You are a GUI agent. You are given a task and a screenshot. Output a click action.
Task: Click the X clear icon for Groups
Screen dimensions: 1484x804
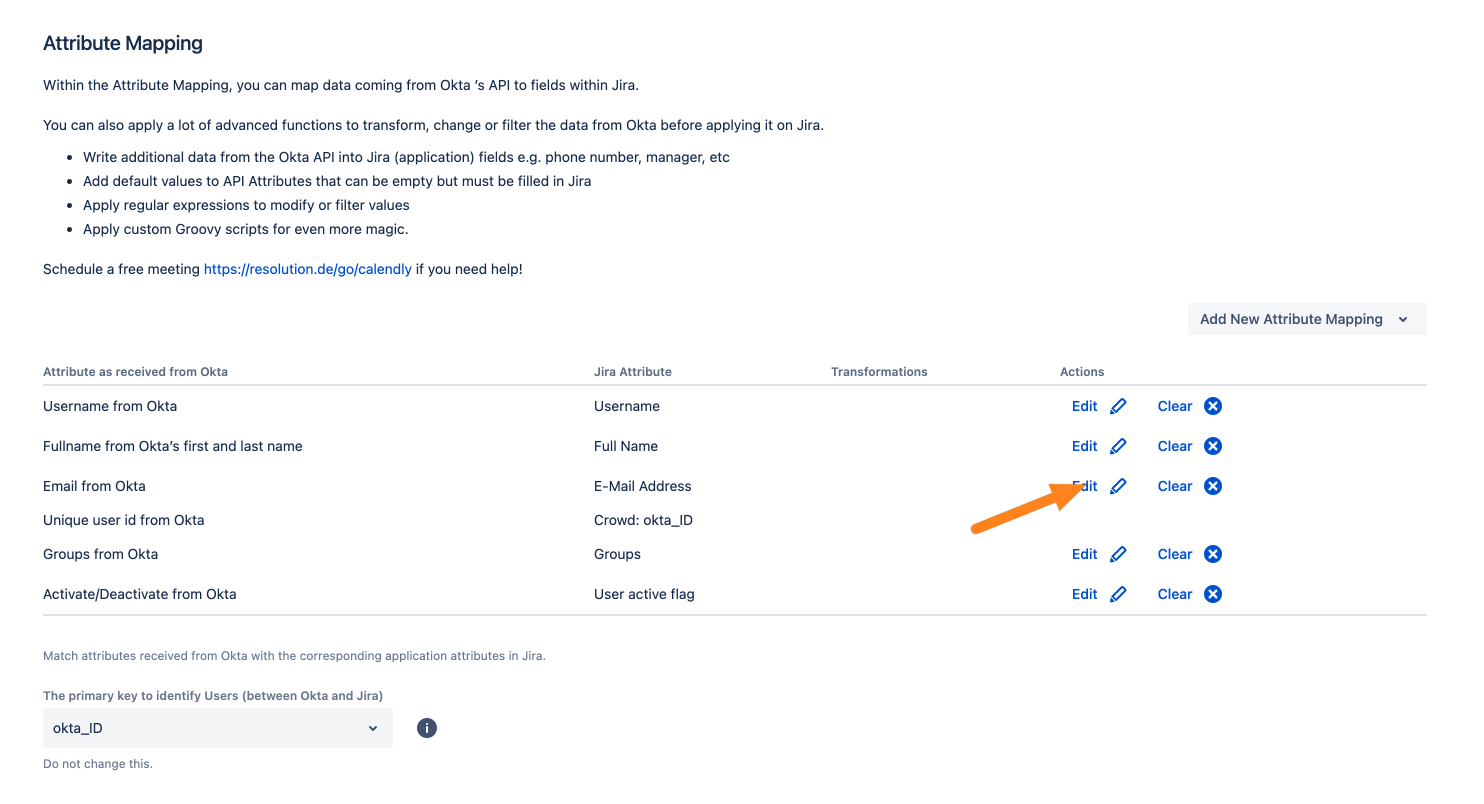(x=1213, y=554)
